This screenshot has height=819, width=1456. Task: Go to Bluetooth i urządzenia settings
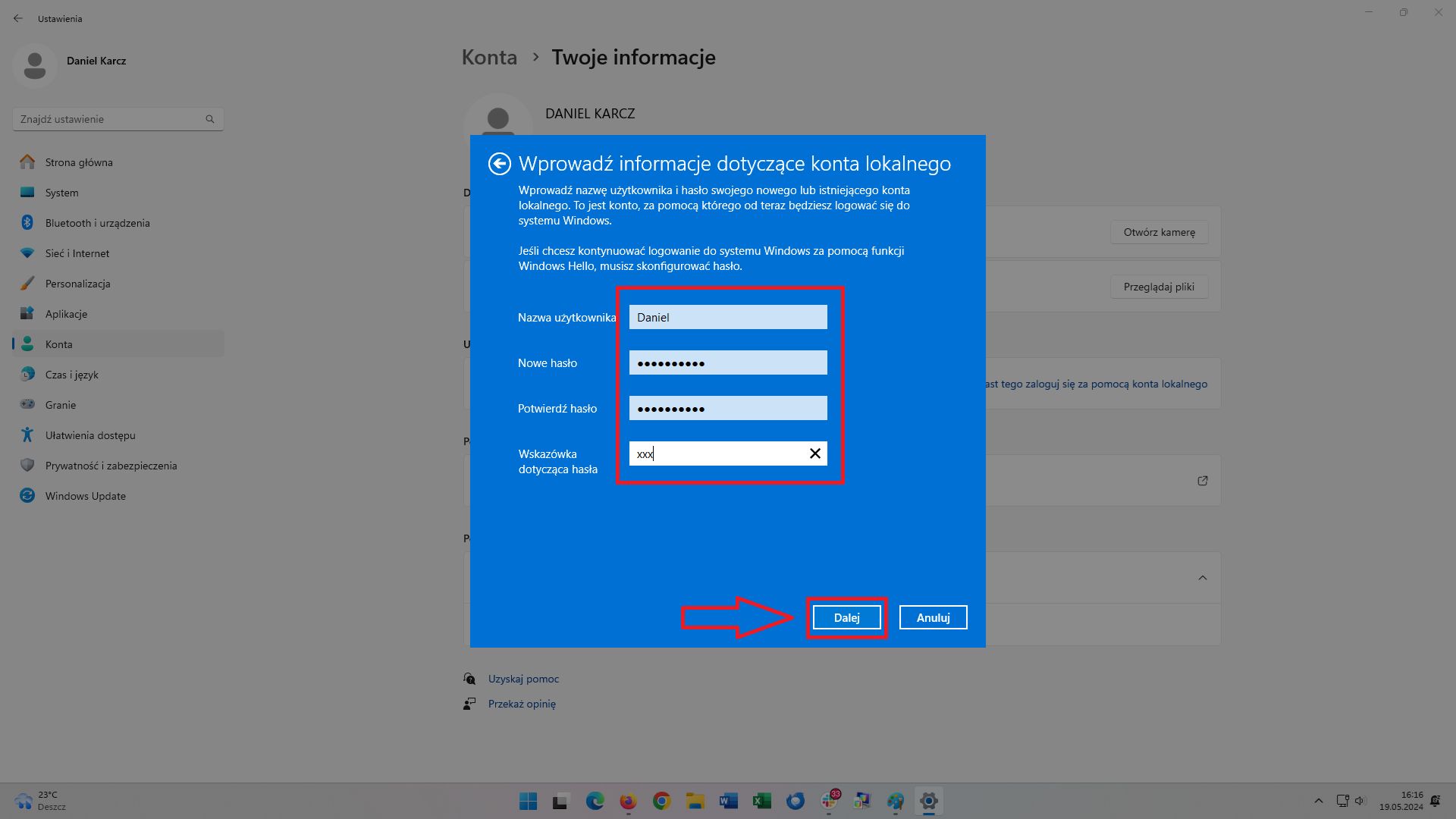(x=96, y=222)
